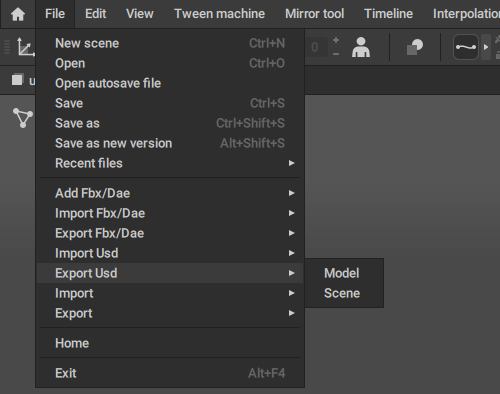Viewport: 500px width, 394px height.
Task: Click the plus increment button
Action: [336, 40]
